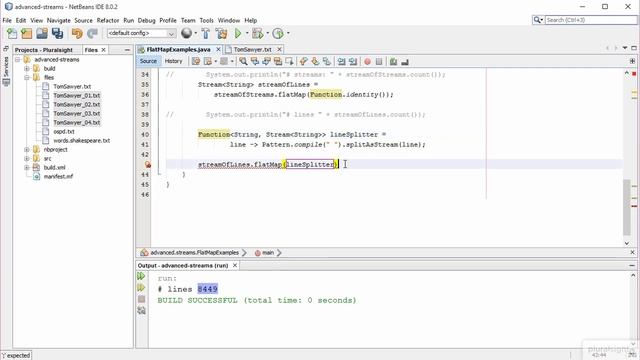Click the Profile Project icon
The width and height of the screenshot is (640, 360).
(278, 33)
